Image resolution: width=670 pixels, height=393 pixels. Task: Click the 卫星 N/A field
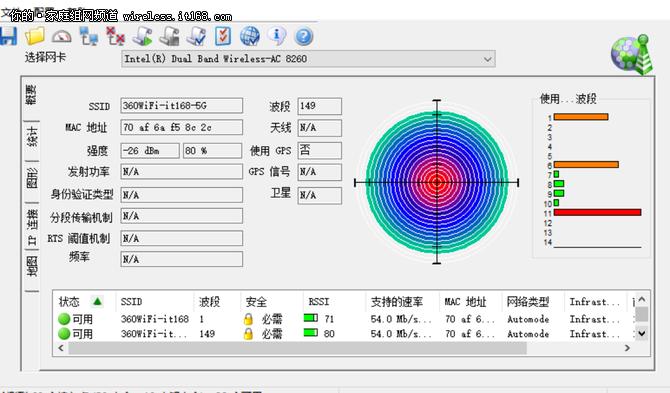[x=320, y=195]
